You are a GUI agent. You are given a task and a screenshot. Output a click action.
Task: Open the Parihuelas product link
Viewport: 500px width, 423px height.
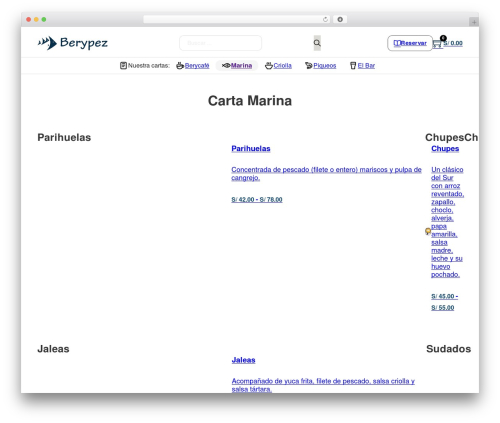point(251,149)
